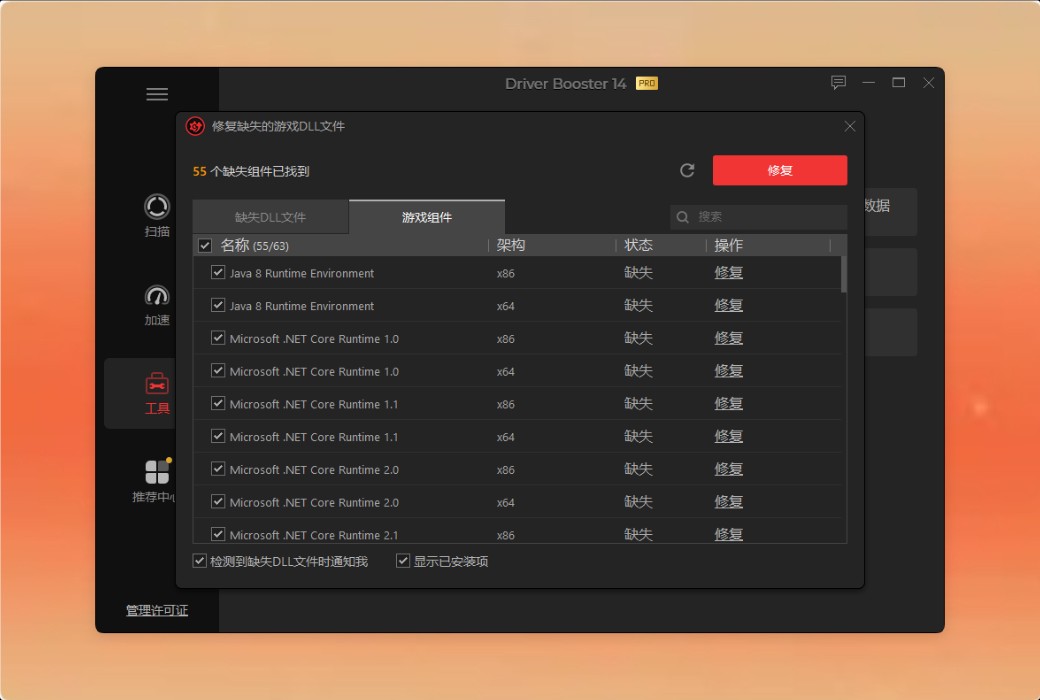Click the feedback chat icon in title bar
This screenshot has width=1040, height=700.
tap(838, 83)
